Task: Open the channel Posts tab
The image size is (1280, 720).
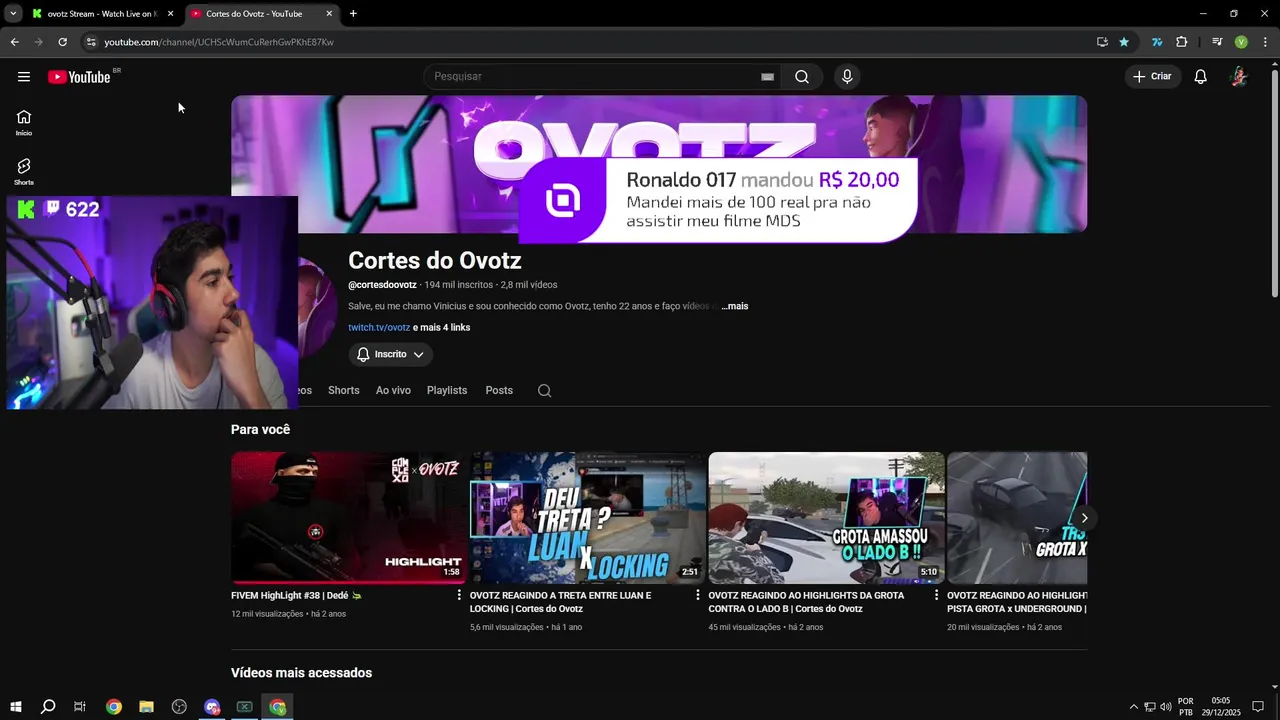Action: click(x=499, y=391)
